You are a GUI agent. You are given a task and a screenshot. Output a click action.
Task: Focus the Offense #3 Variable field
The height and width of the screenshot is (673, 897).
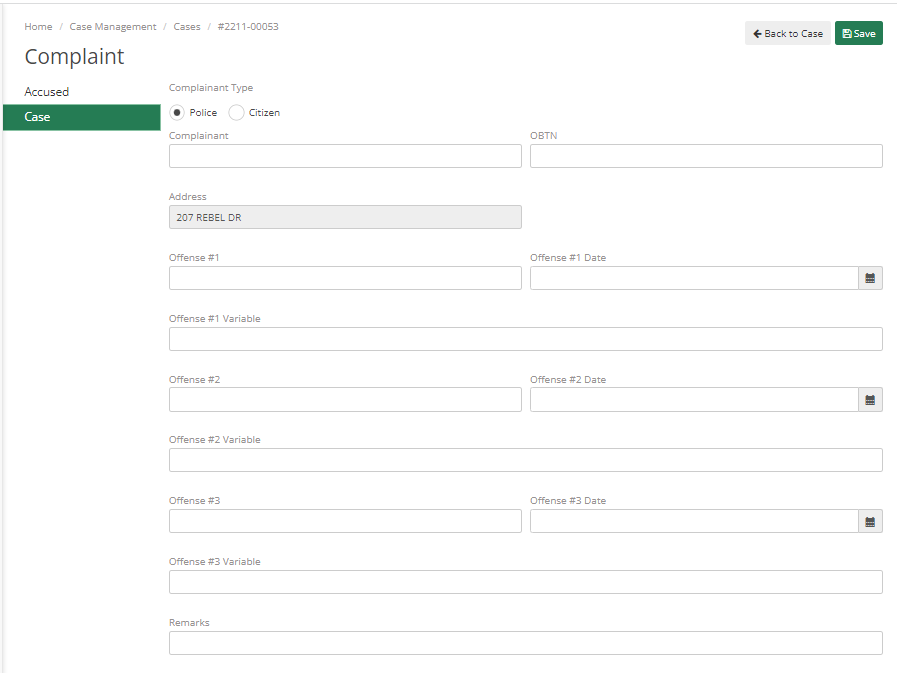[x=526, y=582]
